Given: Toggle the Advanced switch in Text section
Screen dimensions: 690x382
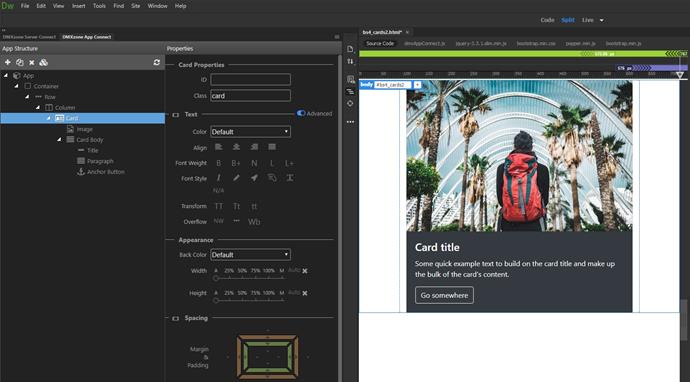Looking at the screenshot, I should (x=301, y=113).
